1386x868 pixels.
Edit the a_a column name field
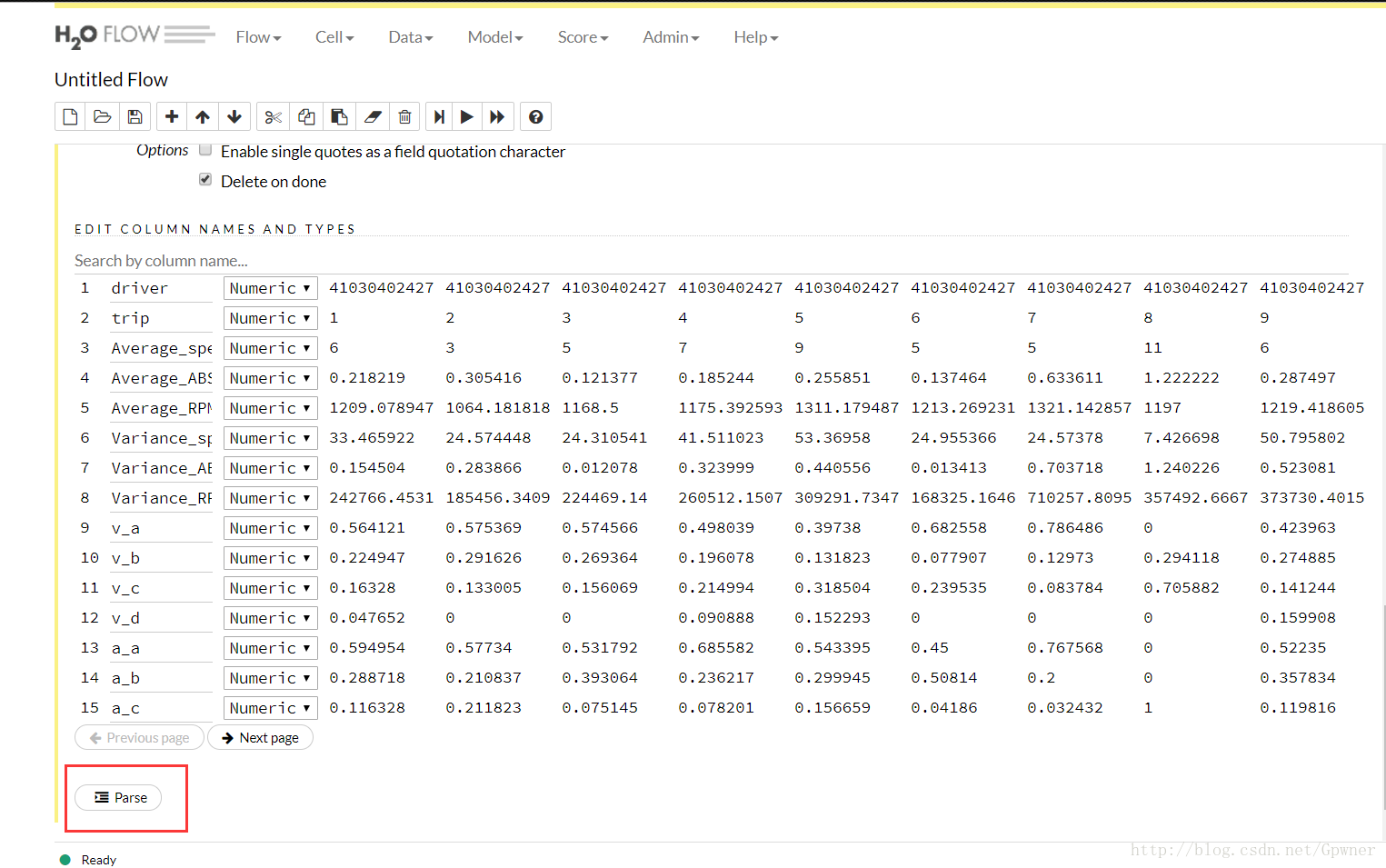point(161,648)
